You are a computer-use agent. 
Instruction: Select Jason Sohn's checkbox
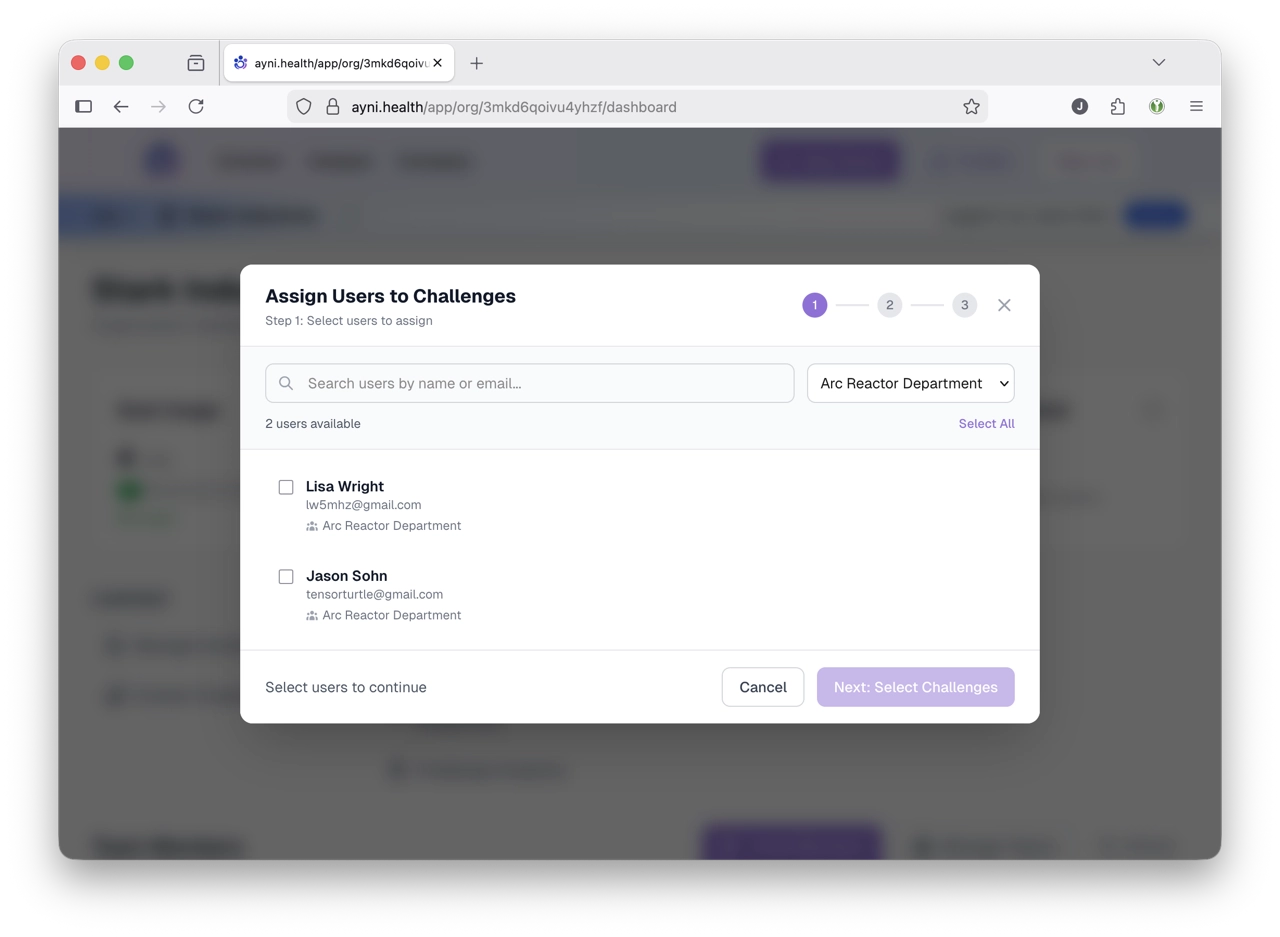point(286,576)
